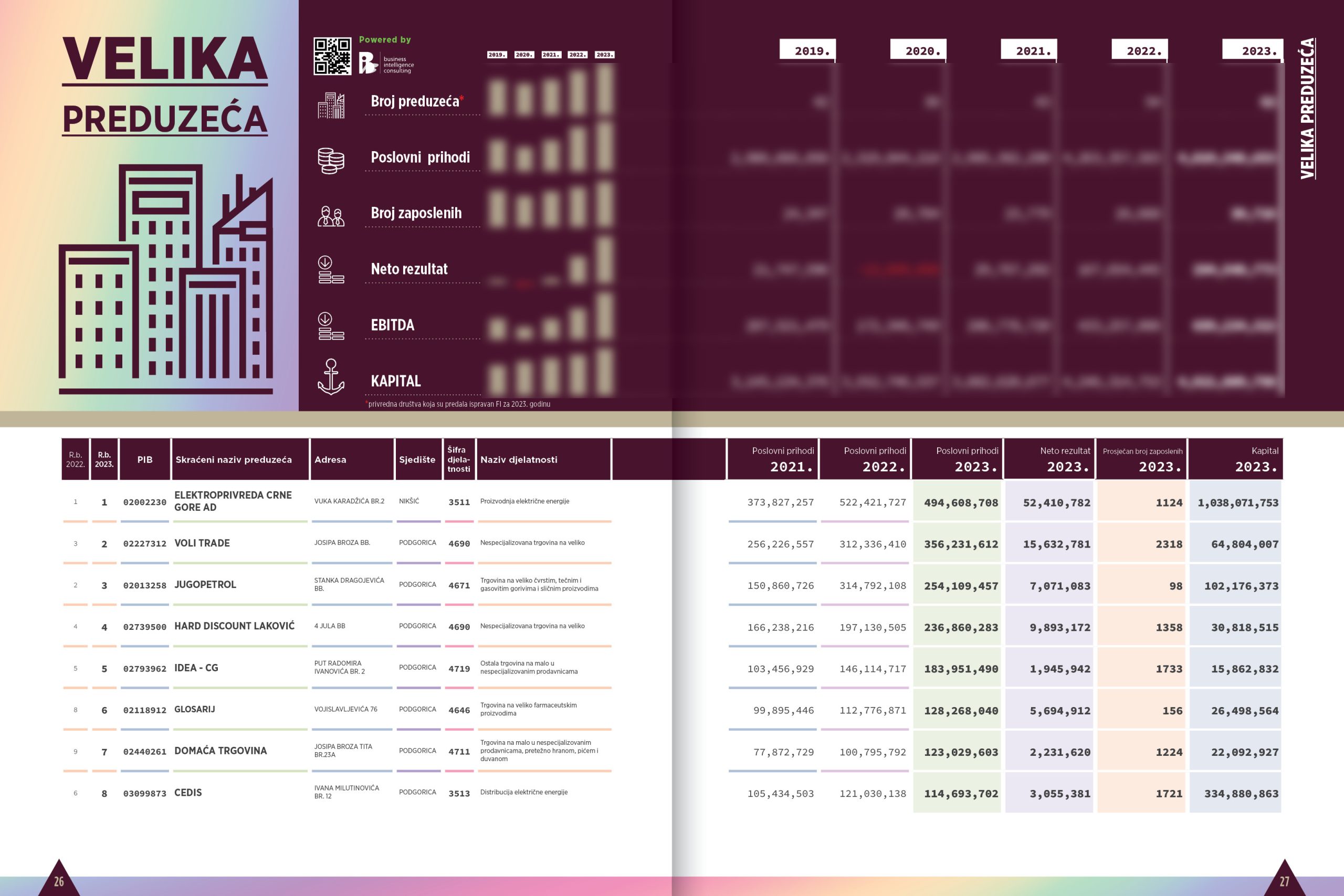Viewport: 1344px width, 896px height.
Task: Click the Šifra djelatnosti column header
Action: click(459, 459)
